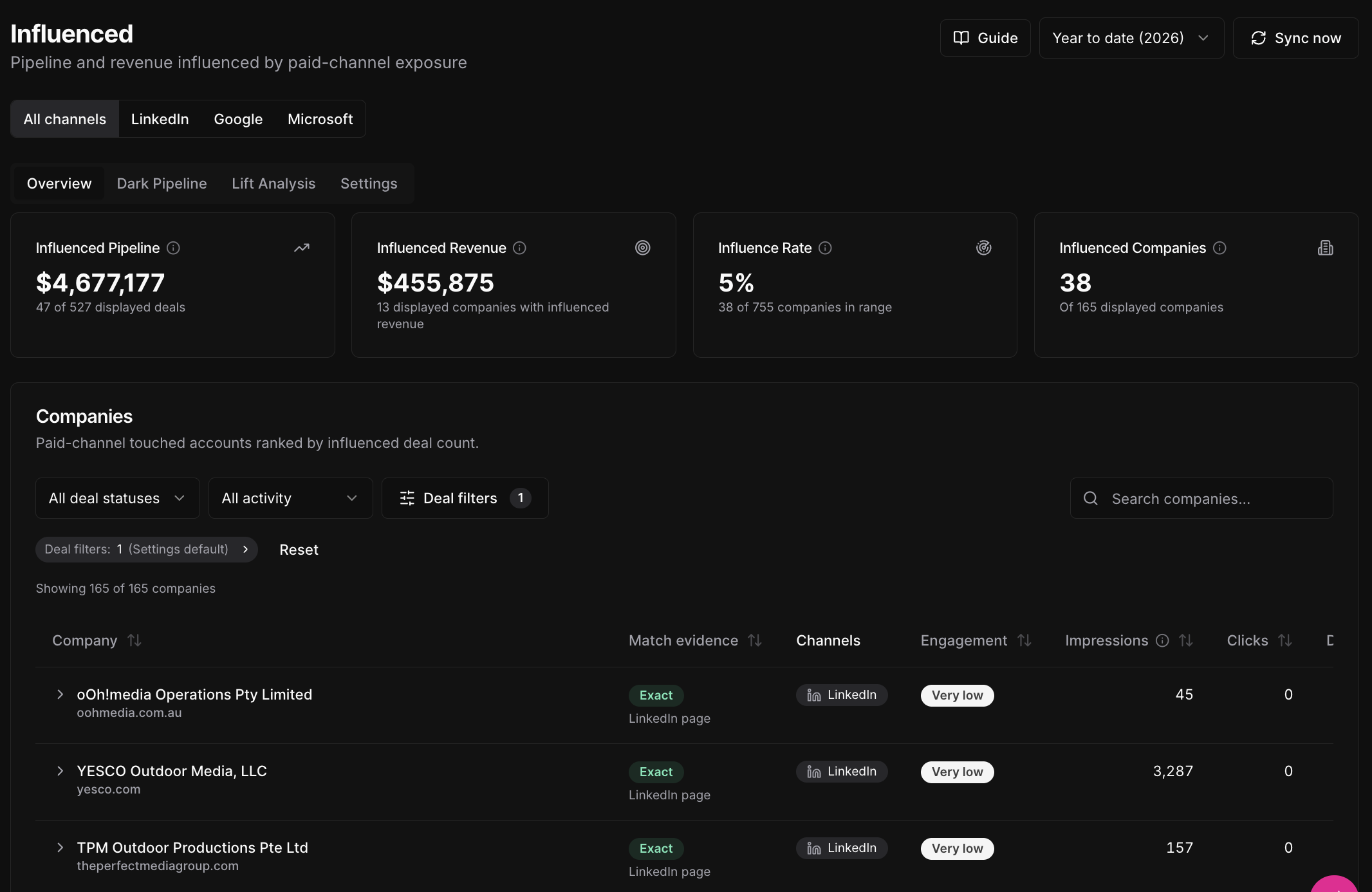The width and height of the screenshot is (1372, 892).
Task: Open the All activity dropdown
Action: click(x=290, y=498)
